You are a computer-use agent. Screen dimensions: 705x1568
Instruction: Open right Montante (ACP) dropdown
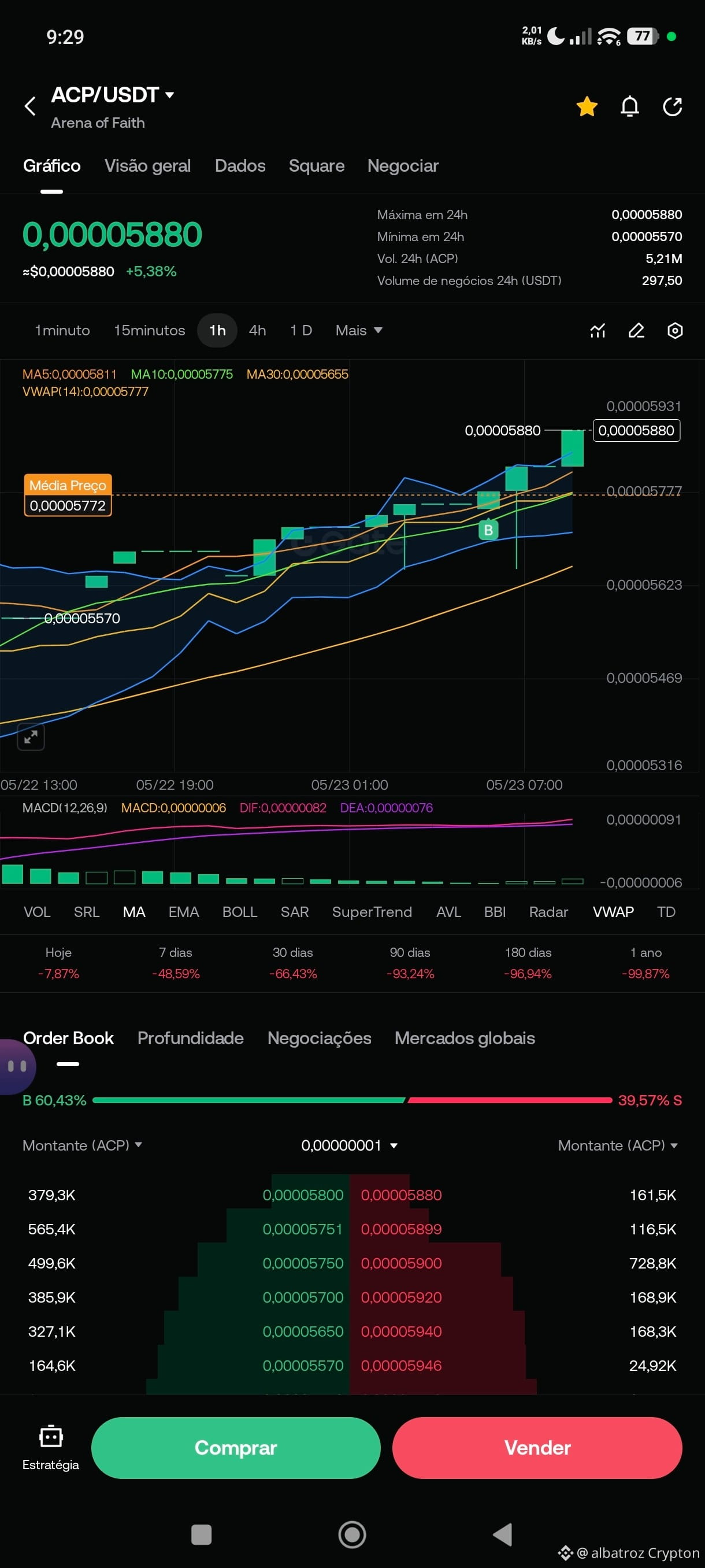point(618,1145)
